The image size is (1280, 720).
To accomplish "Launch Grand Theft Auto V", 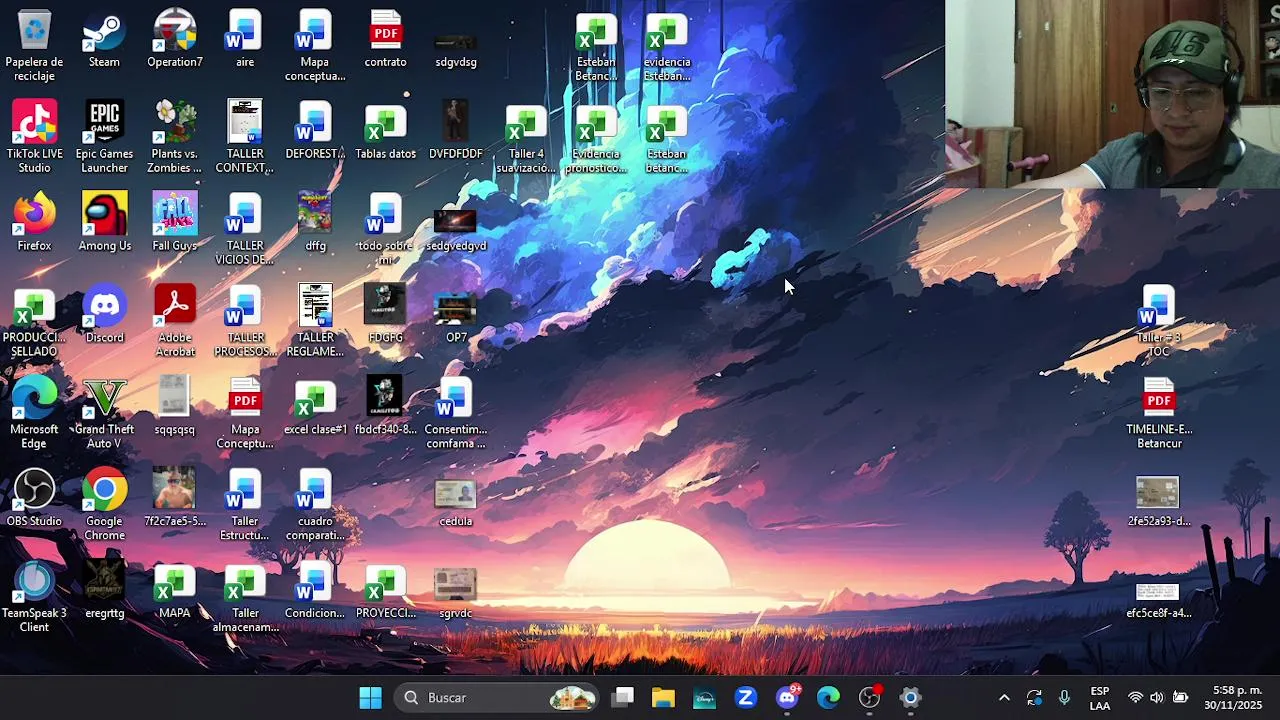I will (x=104, y=413).
